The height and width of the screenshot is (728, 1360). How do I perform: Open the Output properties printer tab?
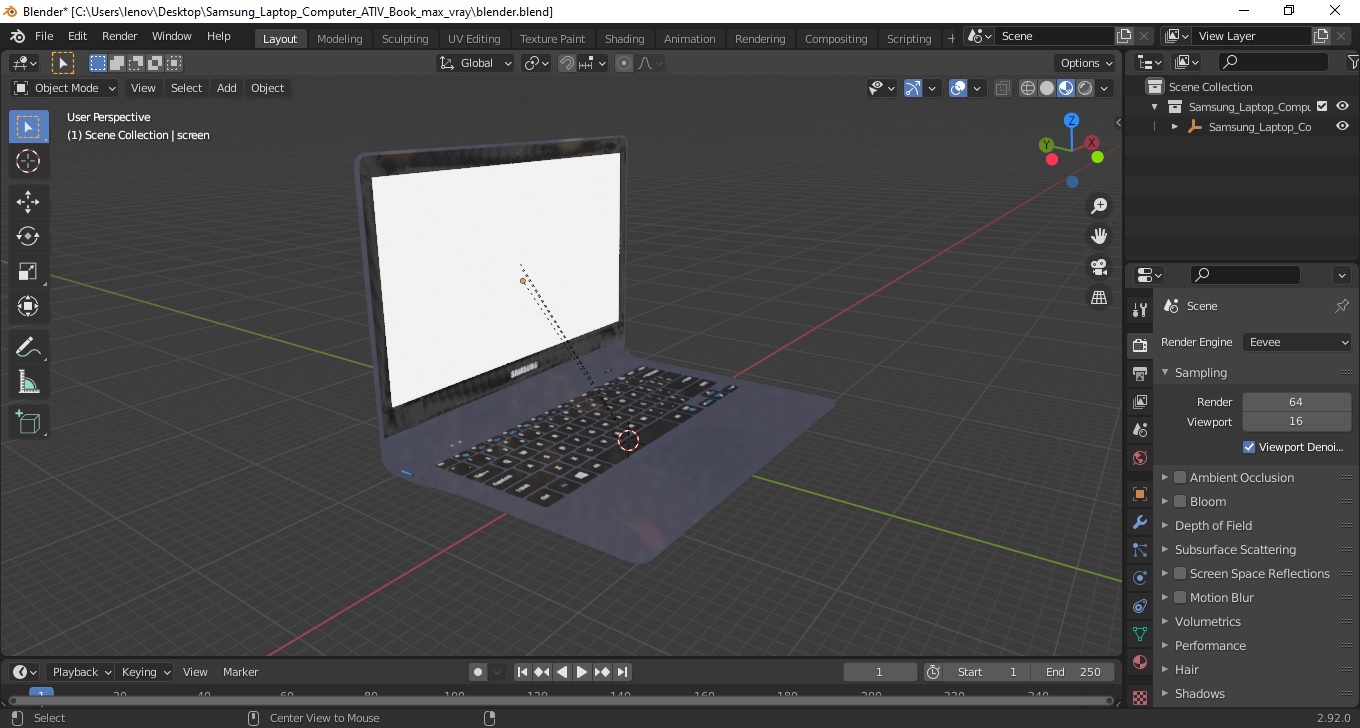[1139, 373]
